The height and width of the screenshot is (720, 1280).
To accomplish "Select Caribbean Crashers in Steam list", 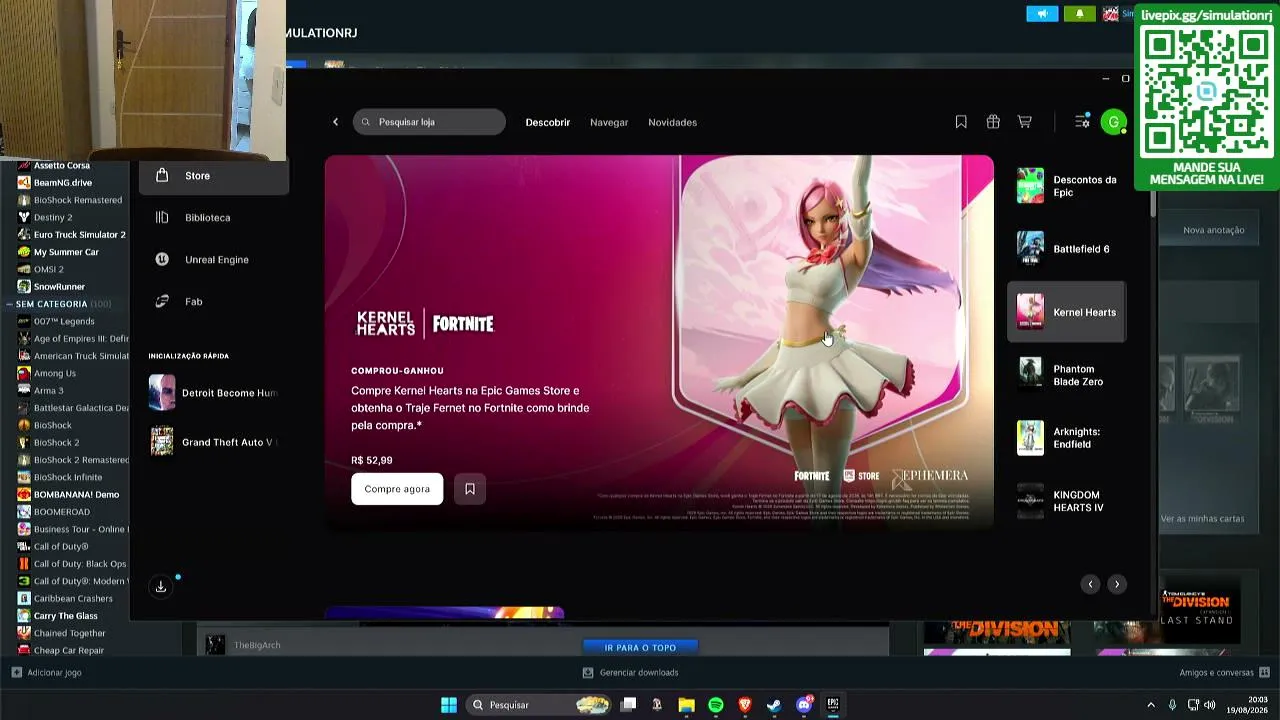I will click(x=64, y=599).
